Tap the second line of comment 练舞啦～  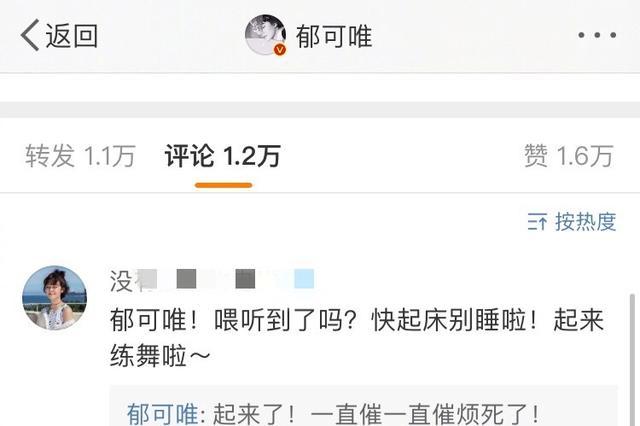tap(160, 355)
